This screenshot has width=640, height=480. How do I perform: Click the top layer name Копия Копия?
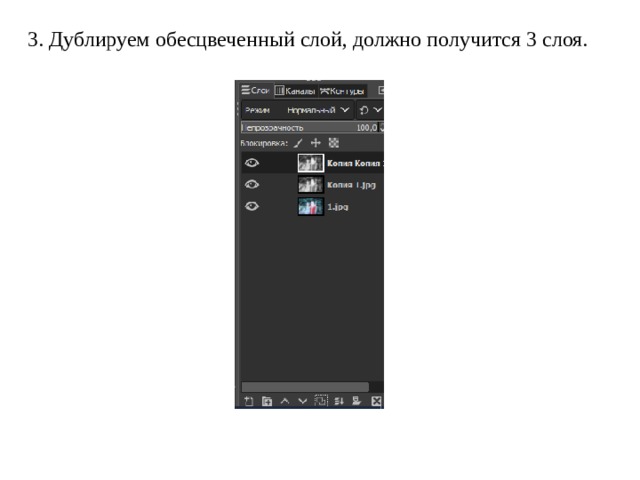(355, 163)
